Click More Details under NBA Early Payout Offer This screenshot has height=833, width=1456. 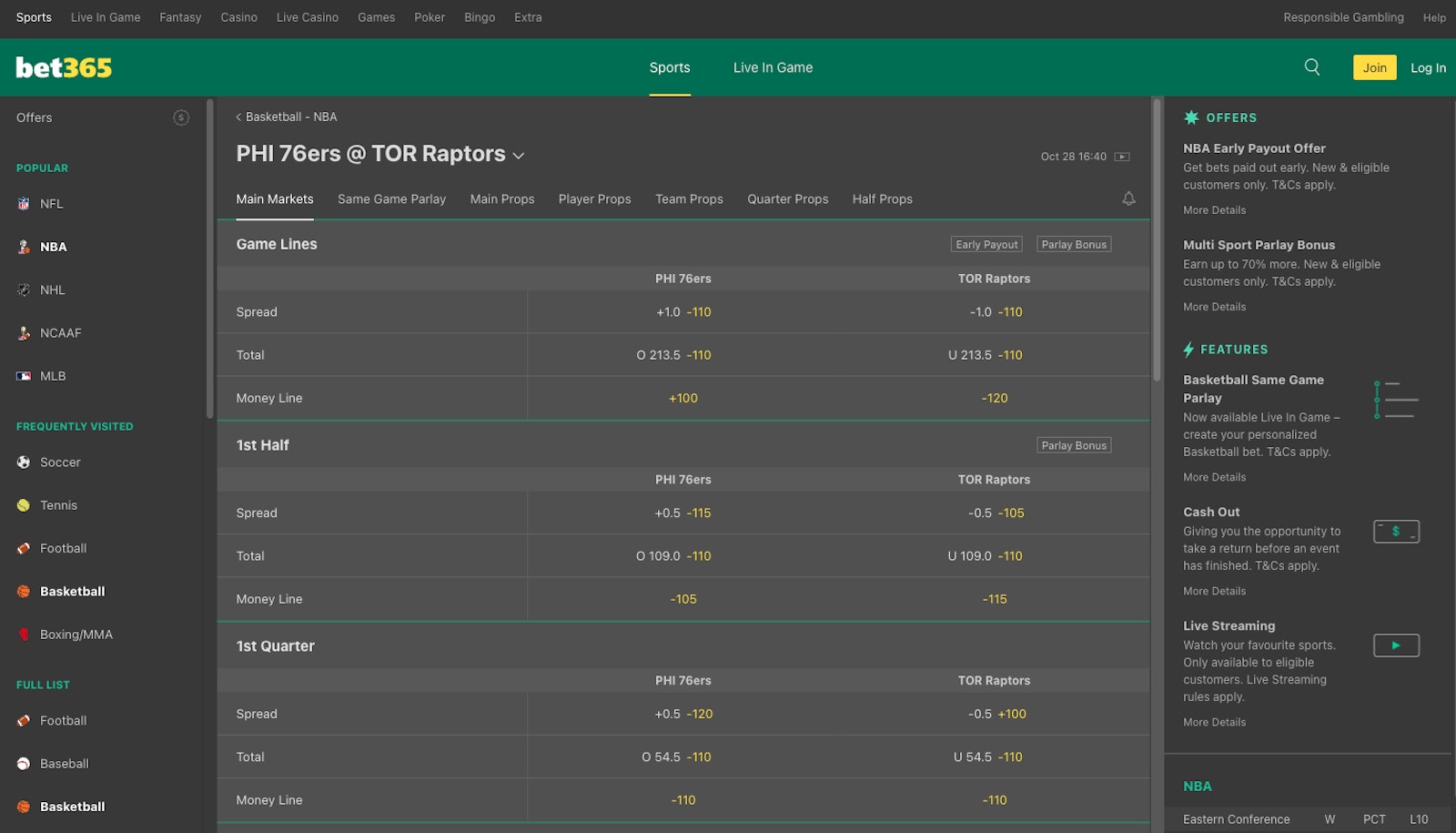tap(1214, 209)
